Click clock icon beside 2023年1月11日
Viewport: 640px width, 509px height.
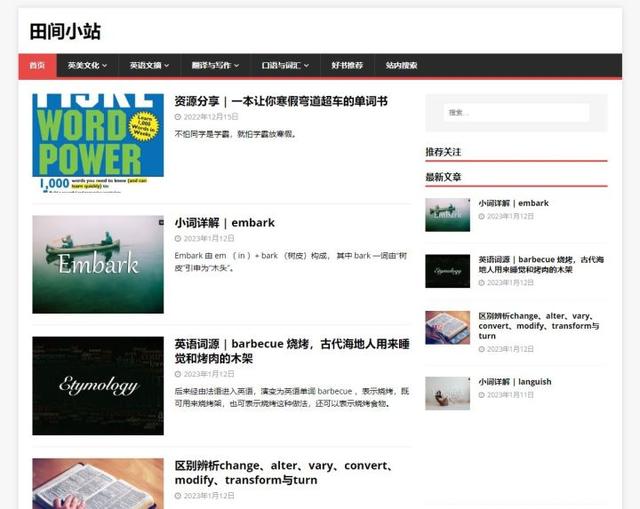coord(482,395)
